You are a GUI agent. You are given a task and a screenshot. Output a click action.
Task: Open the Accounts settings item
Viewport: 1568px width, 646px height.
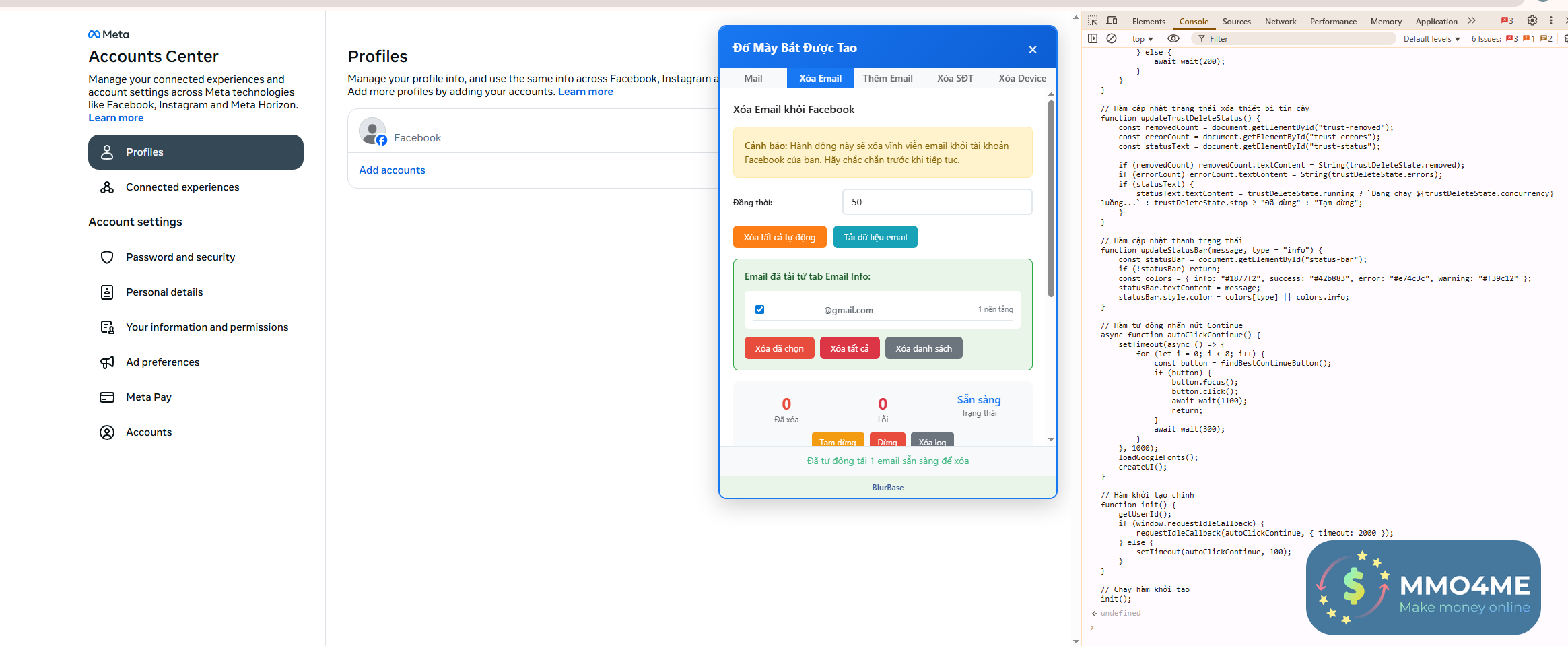(196, 432)
